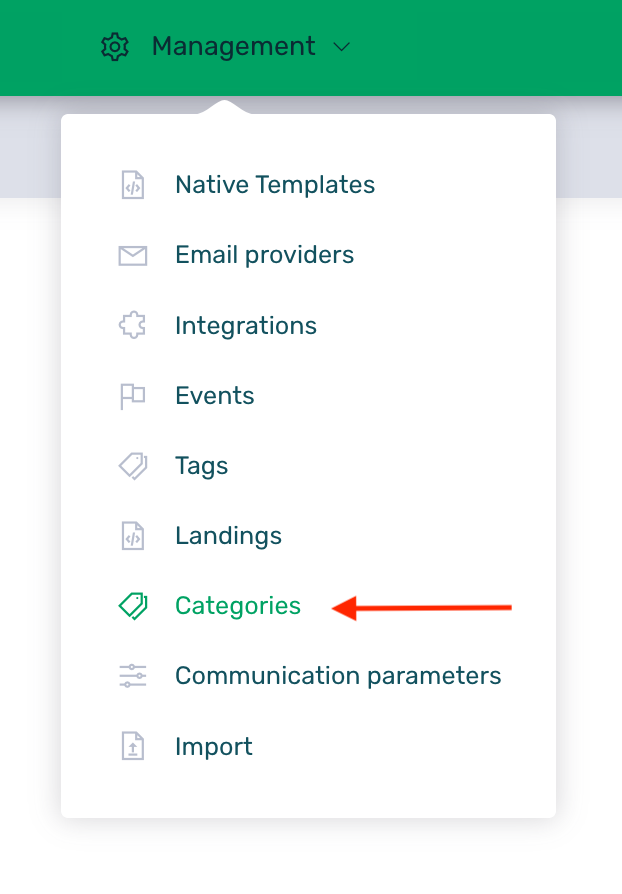Click the Email providers envelope icon
622x894 pixels.
[x=133, y=256]
